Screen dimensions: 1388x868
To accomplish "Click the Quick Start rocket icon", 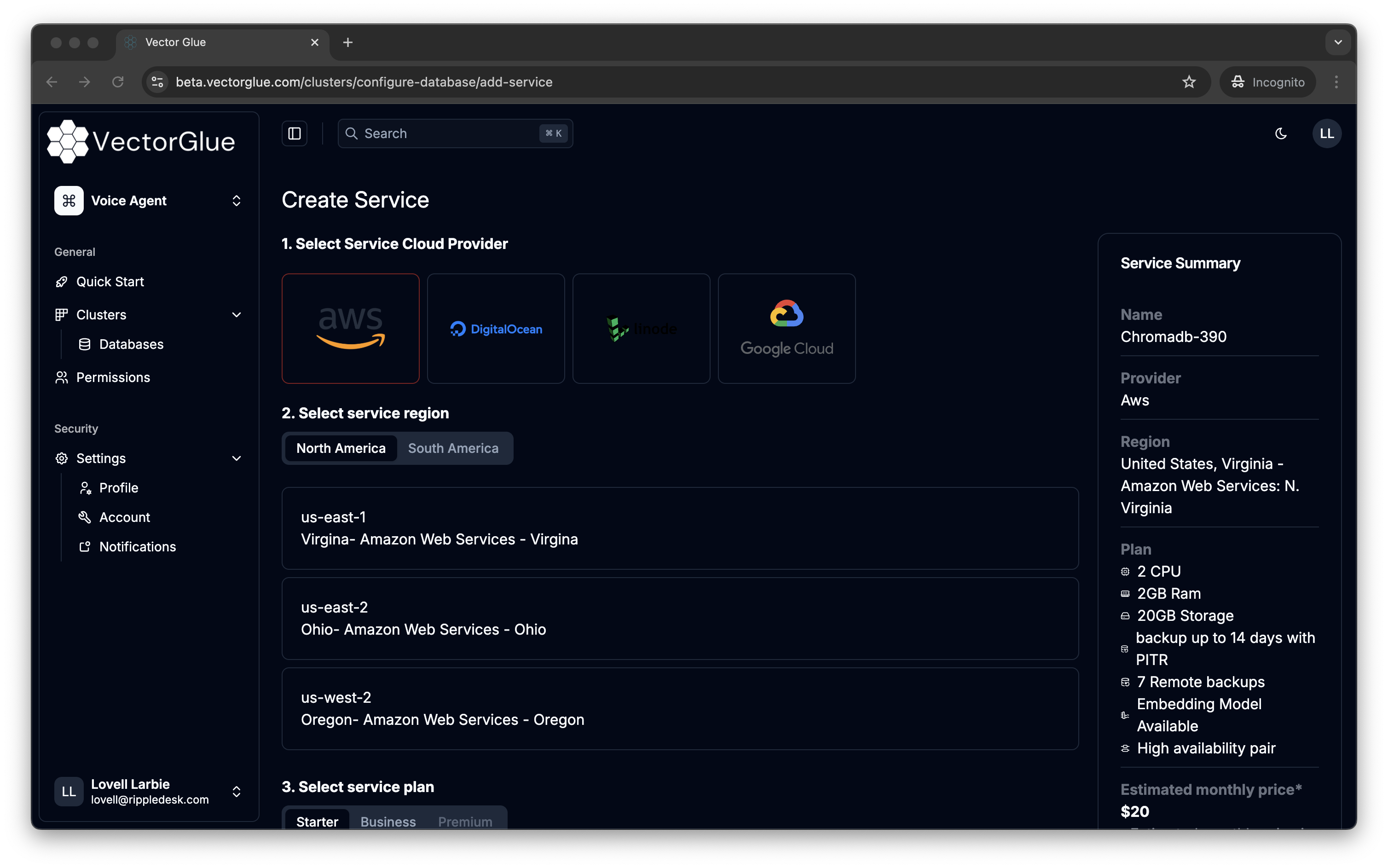I will click(x=61, y=282).
